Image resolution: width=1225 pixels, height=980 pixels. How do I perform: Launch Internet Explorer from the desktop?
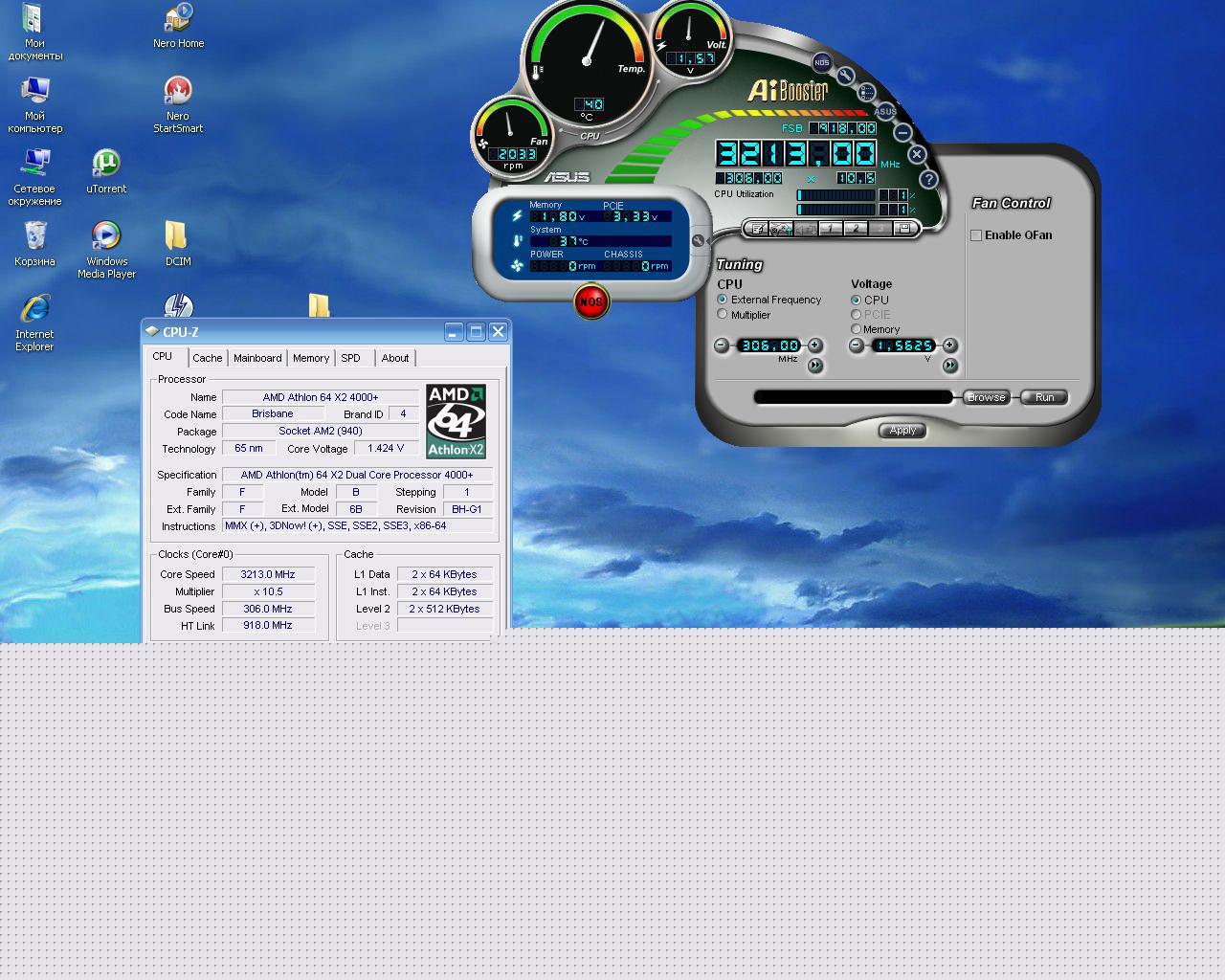pyautogui.click(x=34, y=323)
